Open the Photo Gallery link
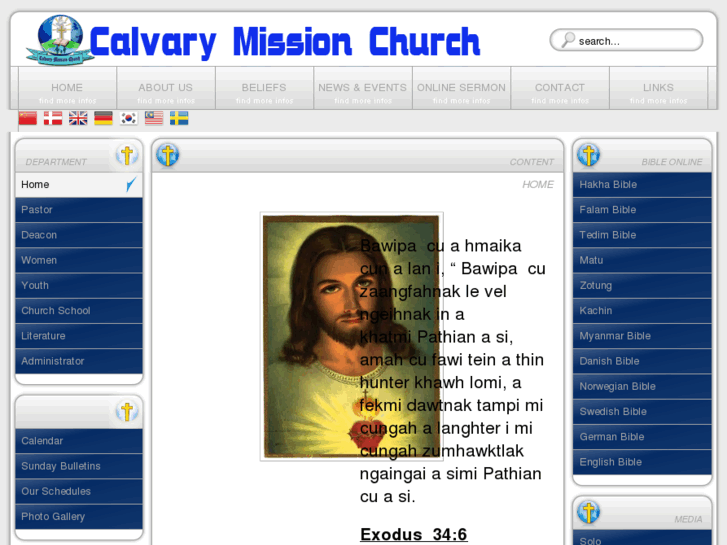The width and height of the screenshot is (727, 545). click(x=79, y=516)
